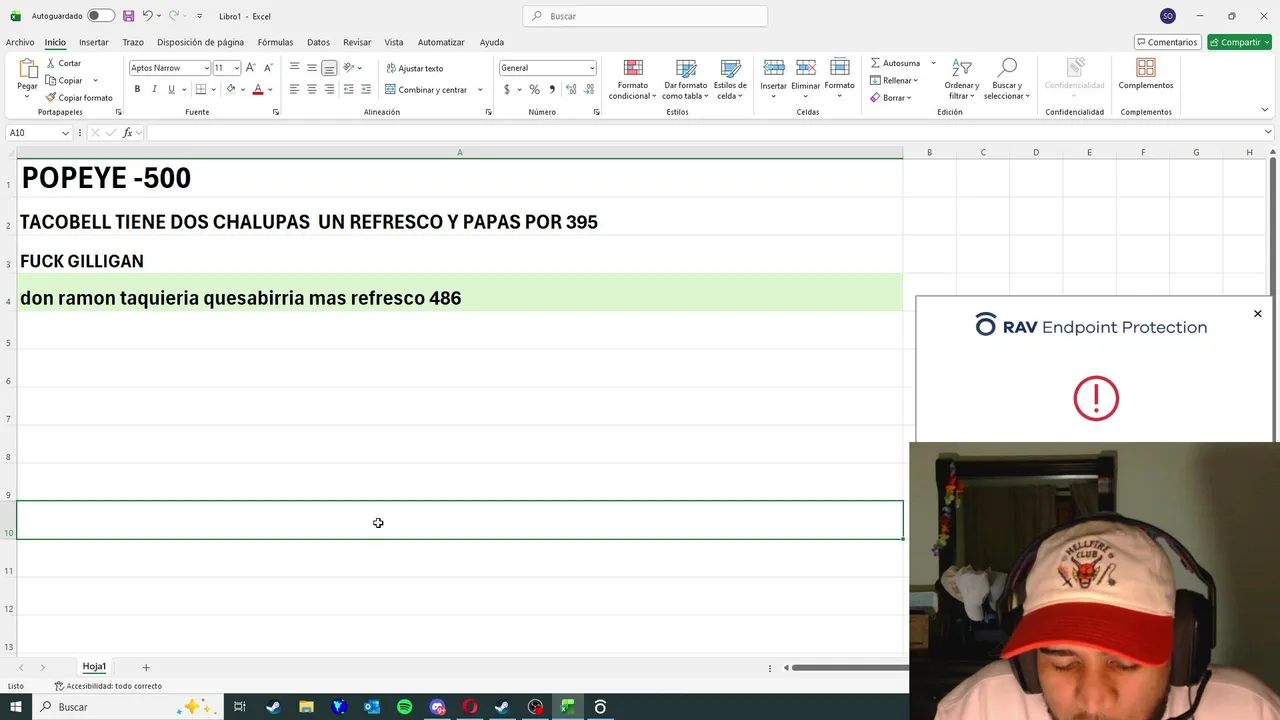Add new sheet plus button

tap(146, 667)
